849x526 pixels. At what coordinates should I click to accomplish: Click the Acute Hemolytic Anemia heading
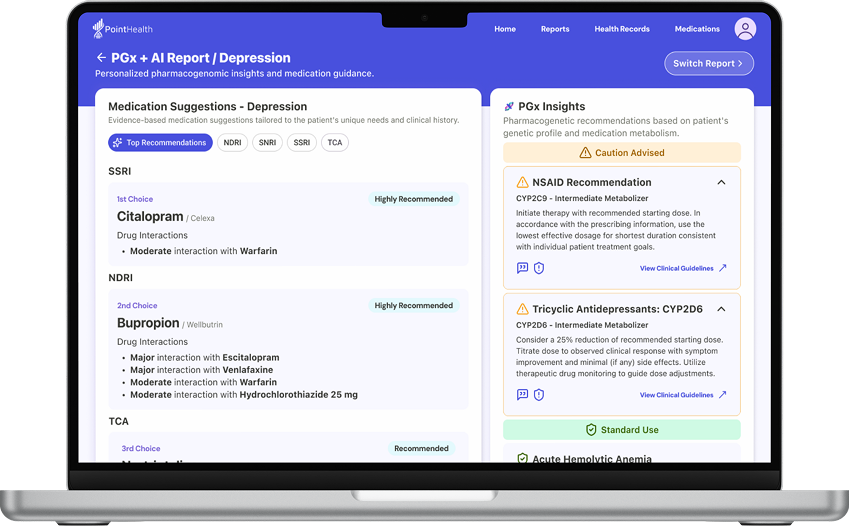[592, 458]
